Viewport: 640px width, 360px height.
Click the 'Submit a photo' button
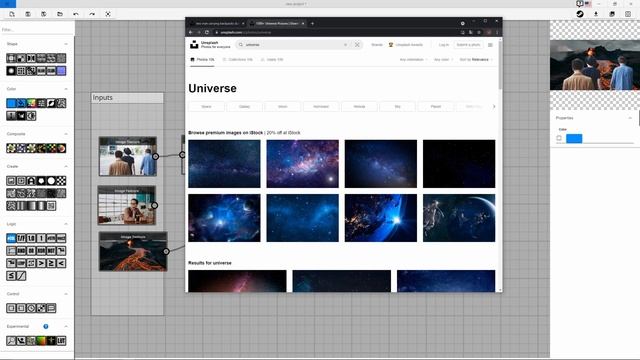click(x=468, y=45)
